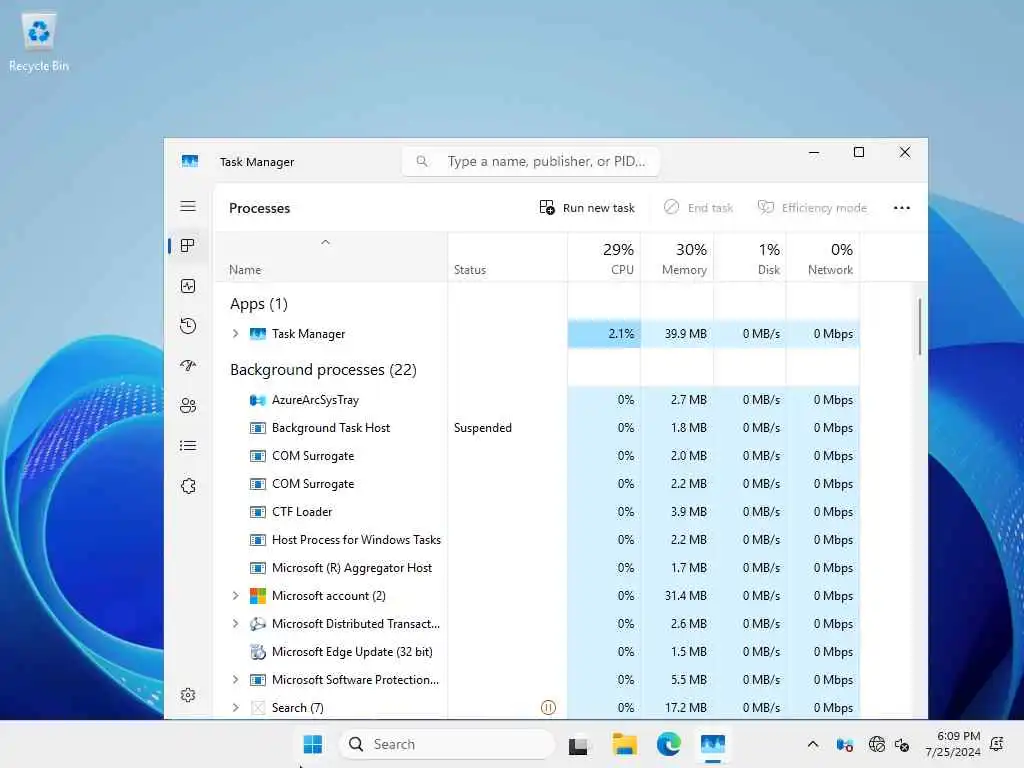Image resolution: width=1024 pixels, height=768 pixels.
Task: Click the Task Manager title bar icon
Action: pyautogui.click(x=190, y=161)
